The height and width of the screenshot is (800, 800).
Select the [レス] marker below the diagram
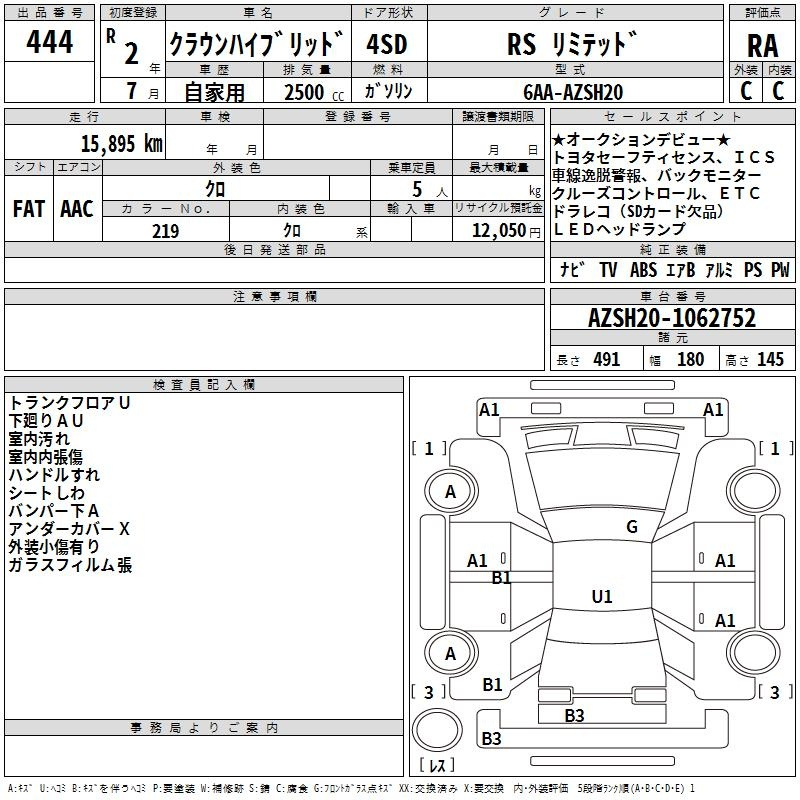(436, 765)
